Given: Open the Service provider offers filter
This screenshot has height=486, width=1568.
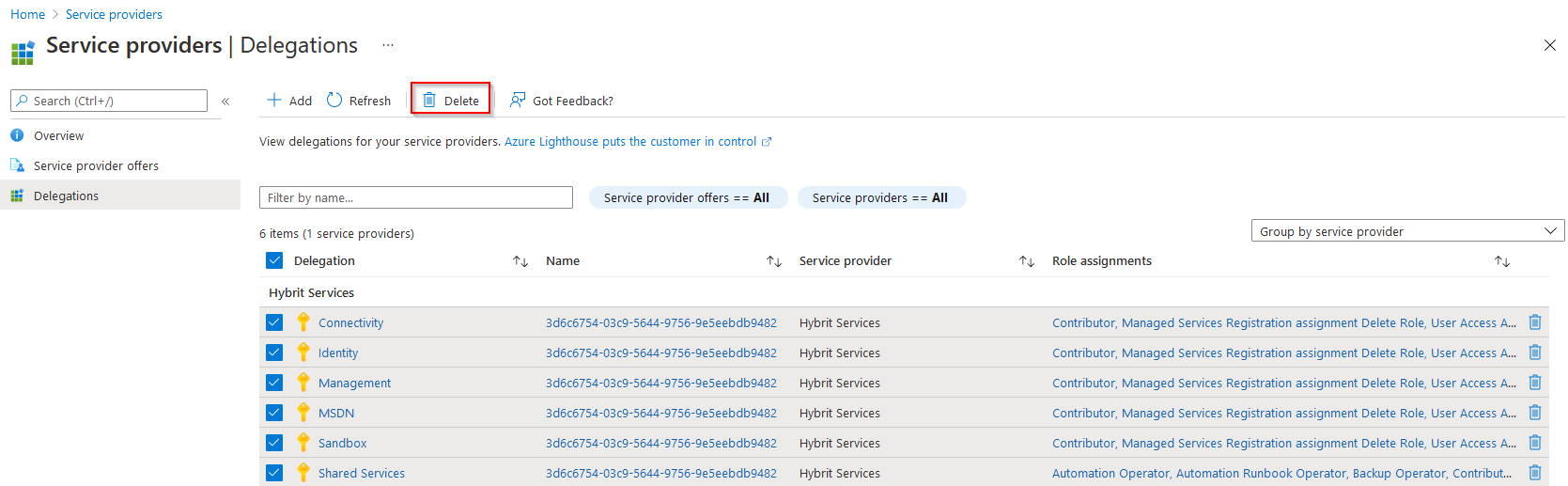Looking at the screenshot, I should click(688, 197).
